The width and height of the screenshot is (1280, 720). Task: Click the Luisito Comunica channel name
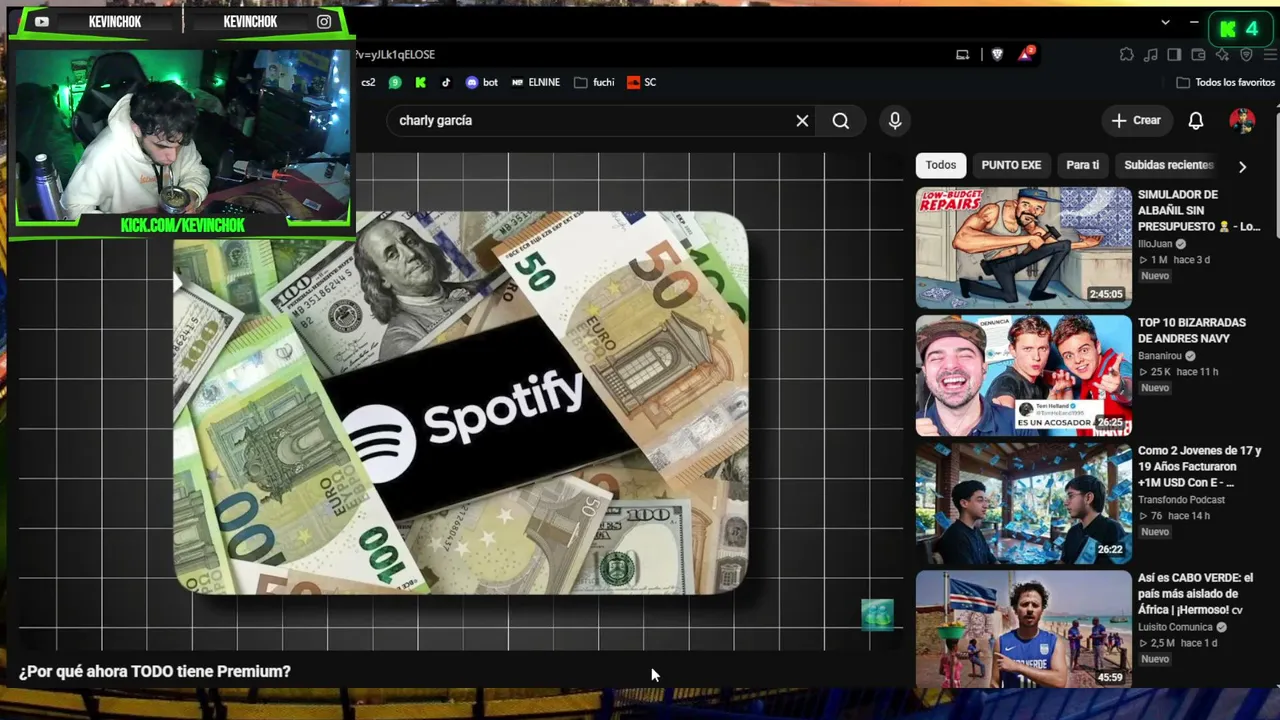[x=1174, y=628]
